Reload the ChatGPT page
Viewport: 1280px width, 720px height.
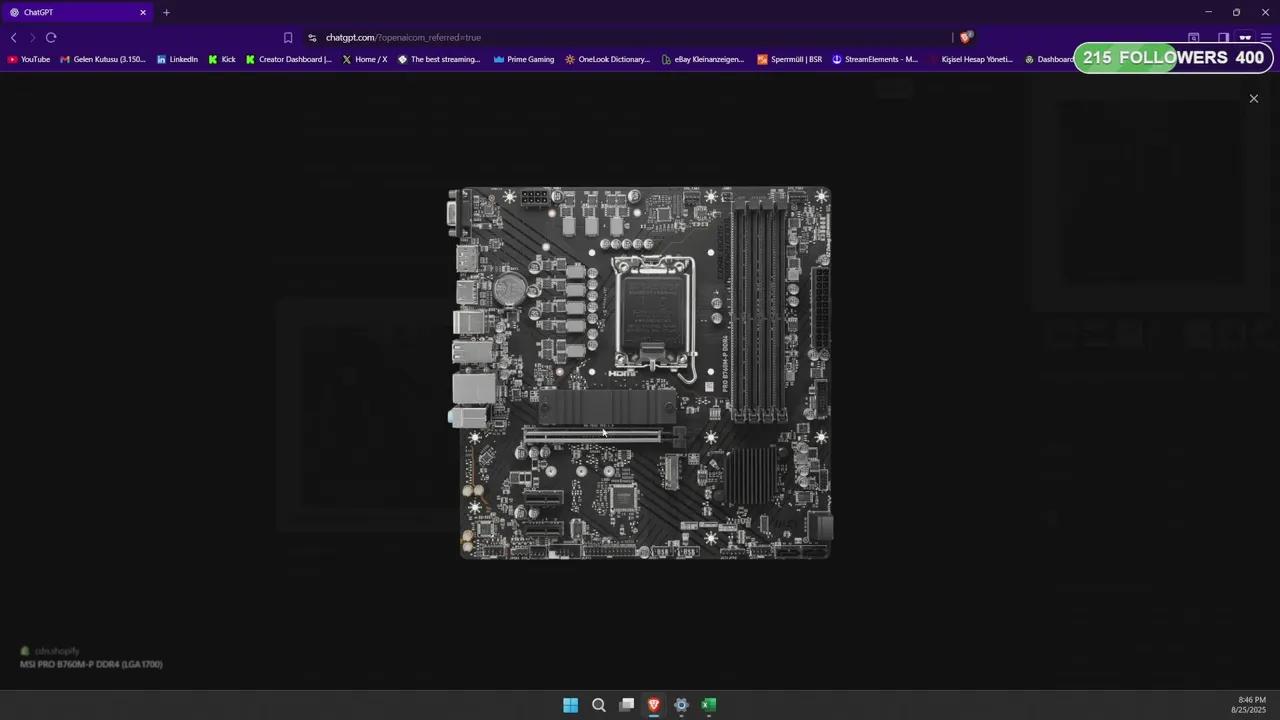51,37
